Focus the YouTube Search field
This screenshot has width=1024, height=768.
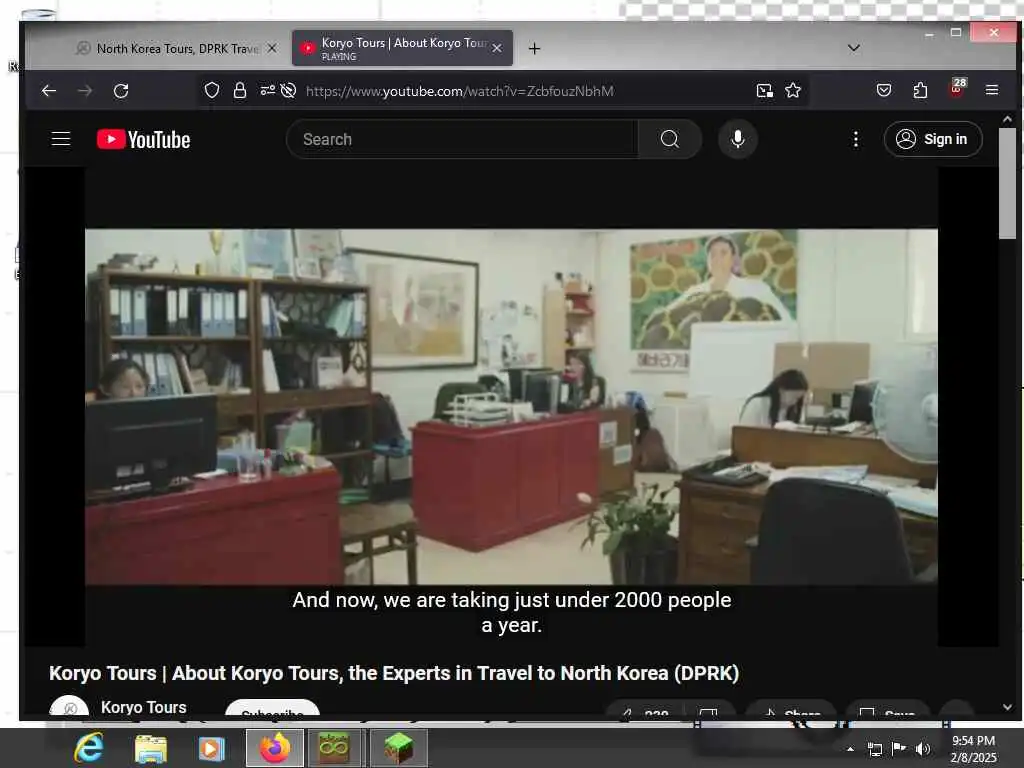click(462, 139)
